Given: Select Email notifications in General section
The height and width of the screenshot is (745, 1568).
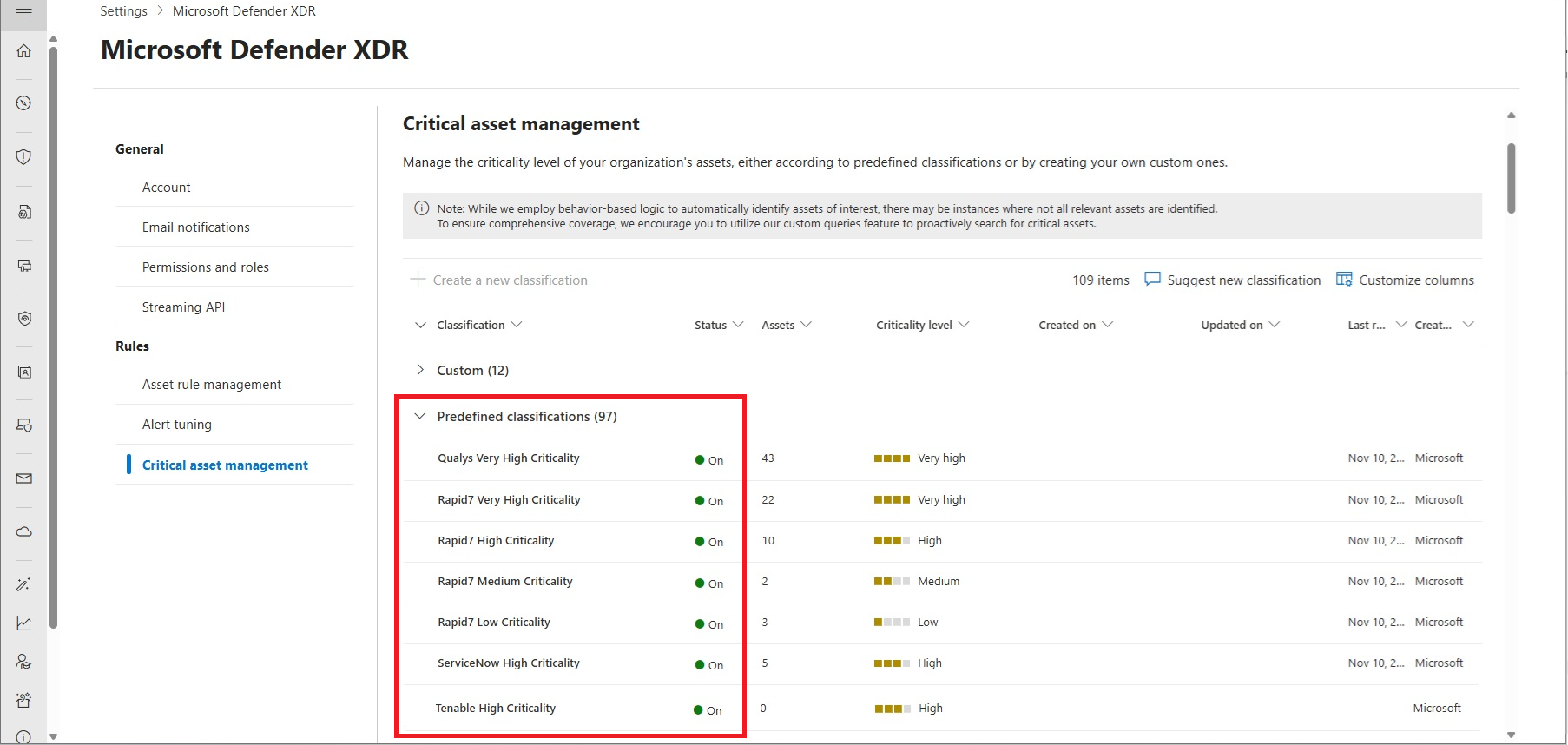Looking at the screenshot, I should pyautogui.click(x=196, y=227).
